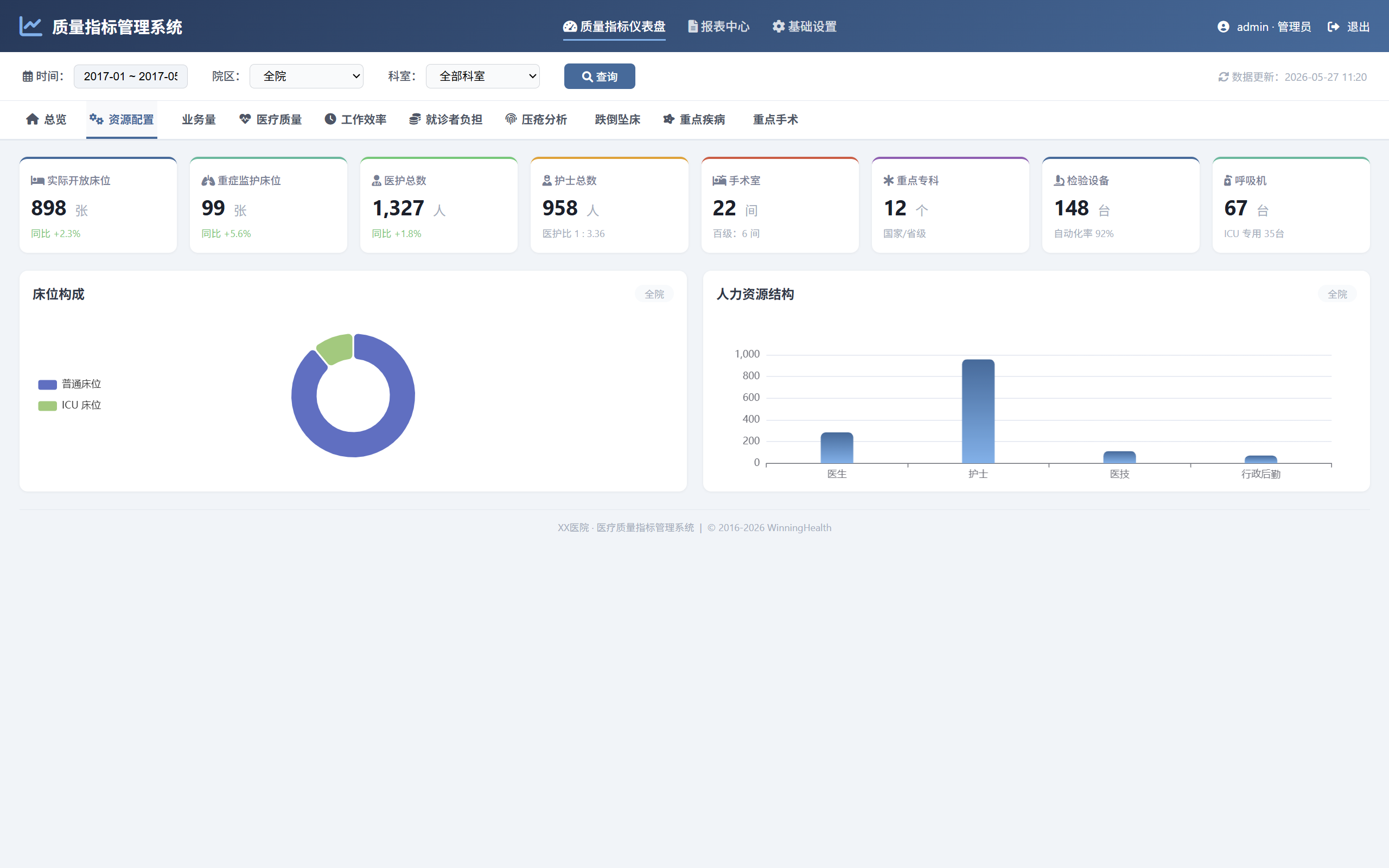Click the gear icon in 基础设置
The height and width of the screenshot is (868, 1389).
[x=778, y=27]
